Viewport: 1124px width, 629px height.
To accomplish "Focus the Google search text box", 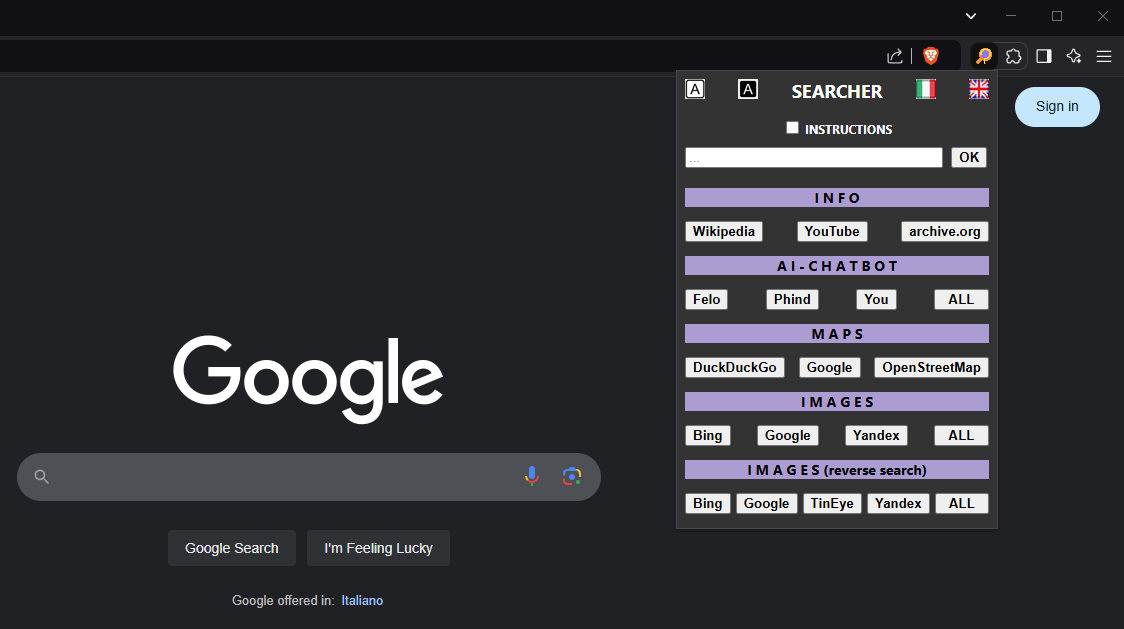I will coord(309,477).
